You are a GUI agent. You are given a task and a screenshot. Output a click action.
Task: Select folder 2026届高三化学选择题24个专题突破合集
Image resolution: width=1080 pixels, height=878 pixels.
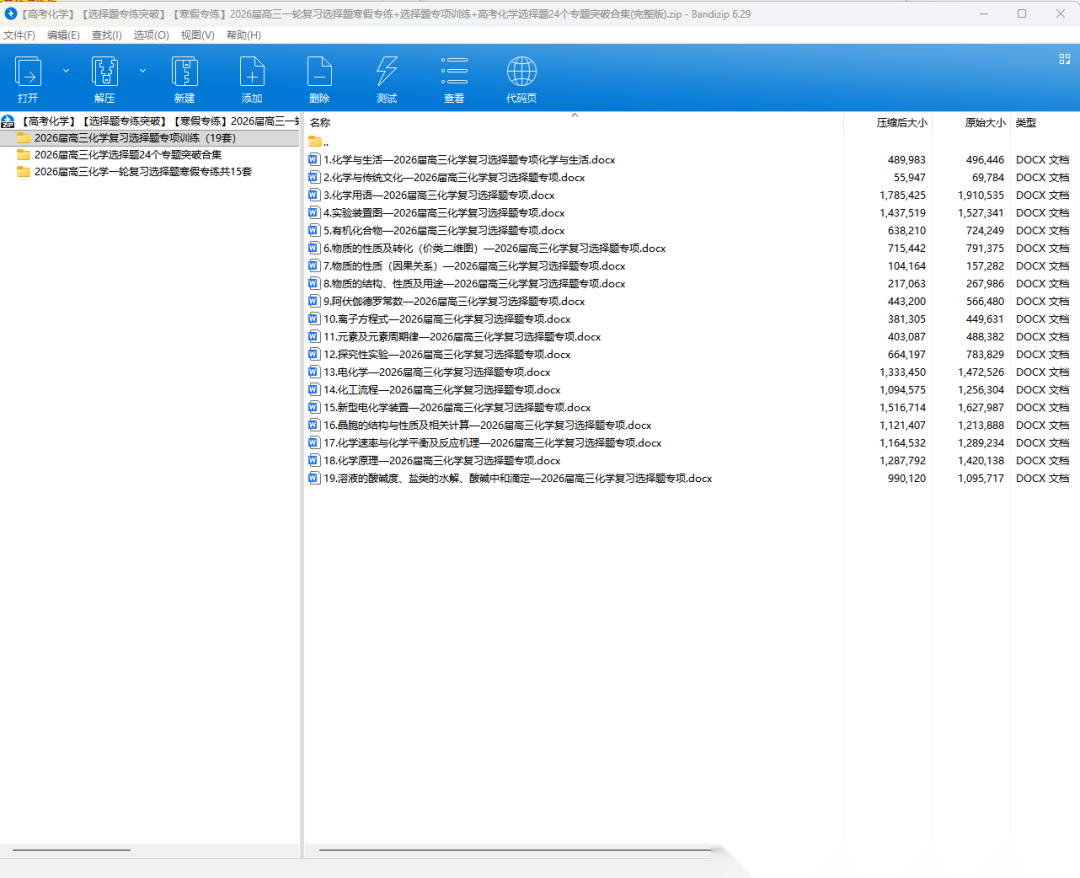127,155
